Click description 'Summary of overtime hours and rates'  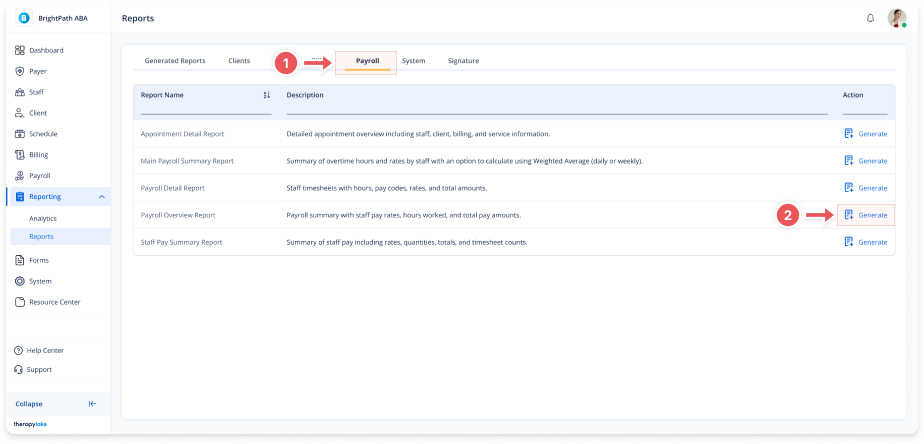(464, 161)
